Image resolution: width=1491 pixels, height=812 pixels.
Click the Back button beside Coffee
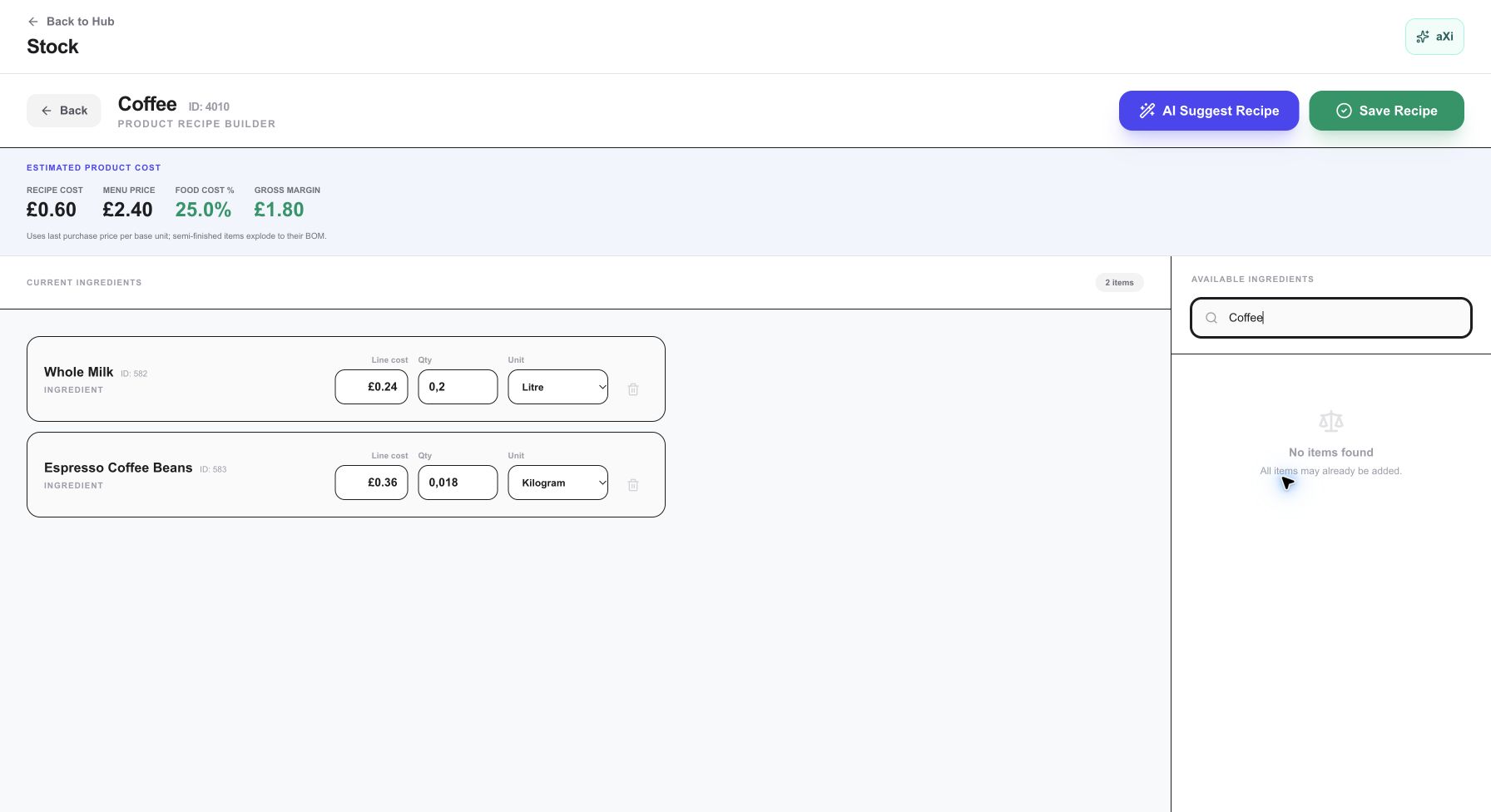[x=64, y=111]
